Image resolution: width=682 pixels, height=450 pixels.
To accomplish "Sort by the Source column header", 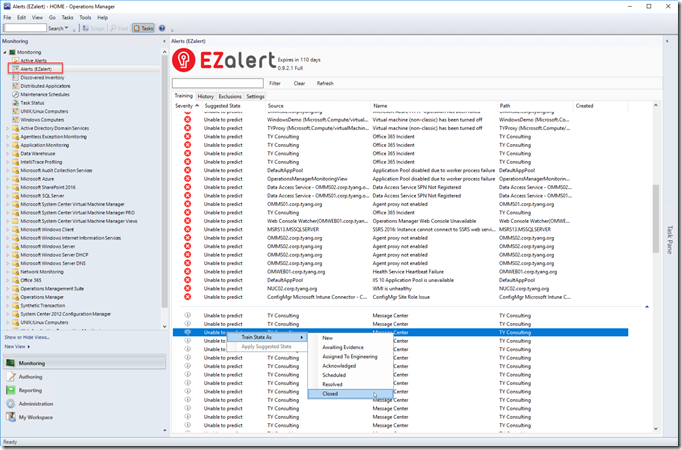I will point(318,106).
